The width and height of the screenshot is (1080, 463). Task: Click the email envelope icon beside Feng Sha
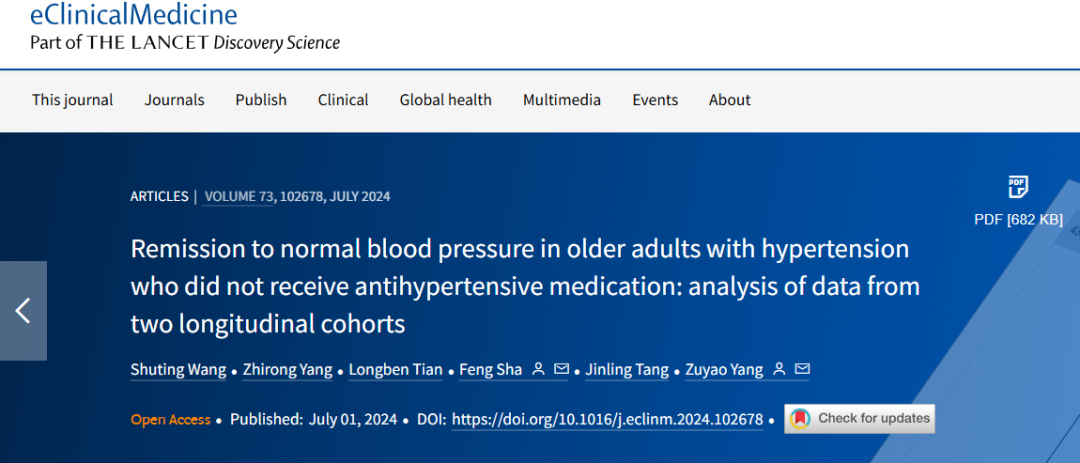tap(561, 369)
